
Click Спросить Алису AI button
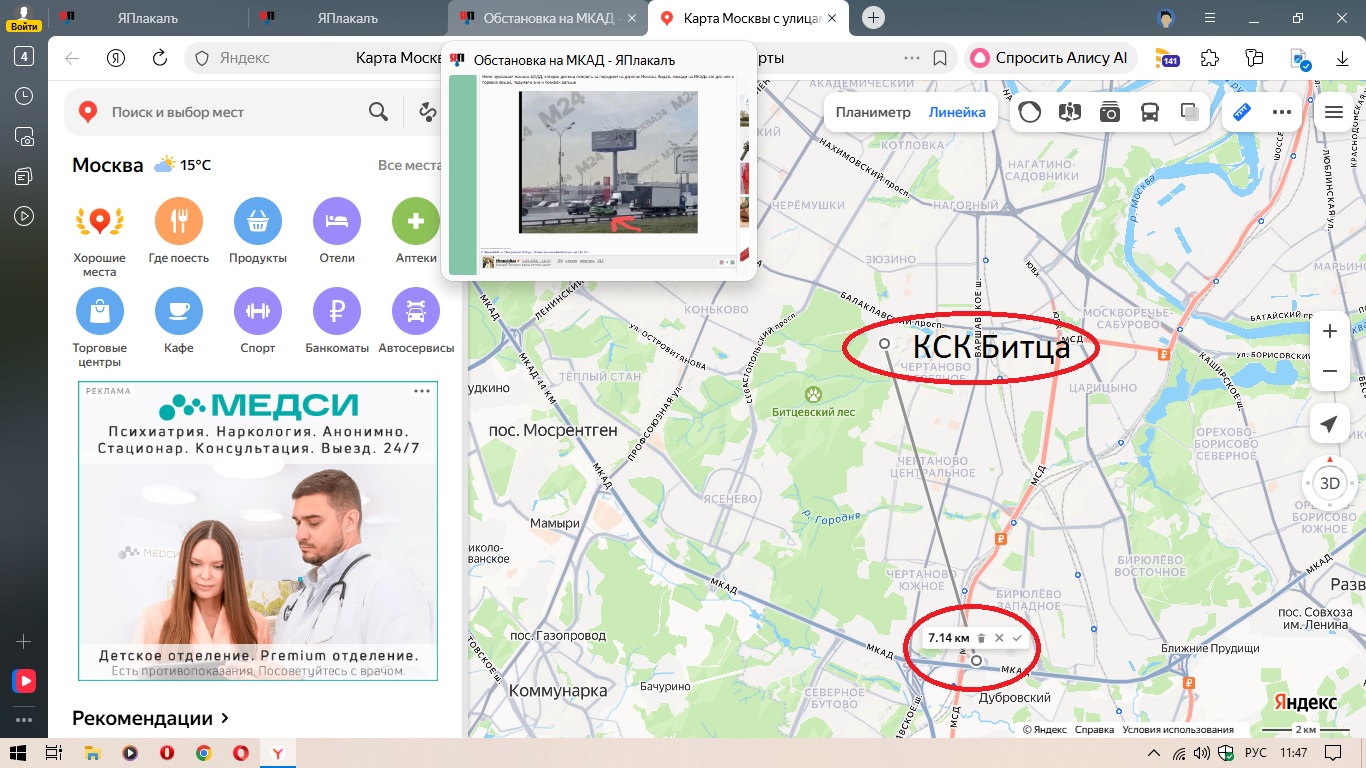coord(1050,58)
